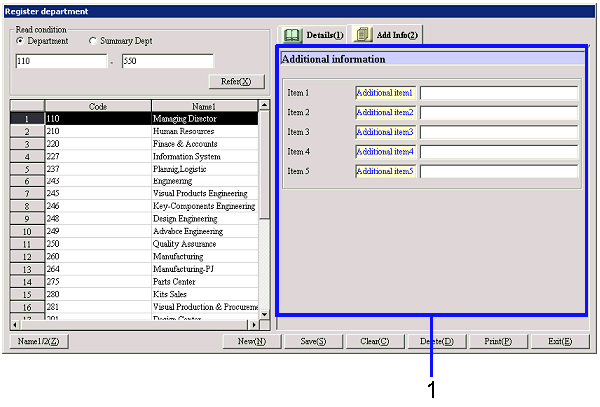Select the Department radio button

[21, 41]
